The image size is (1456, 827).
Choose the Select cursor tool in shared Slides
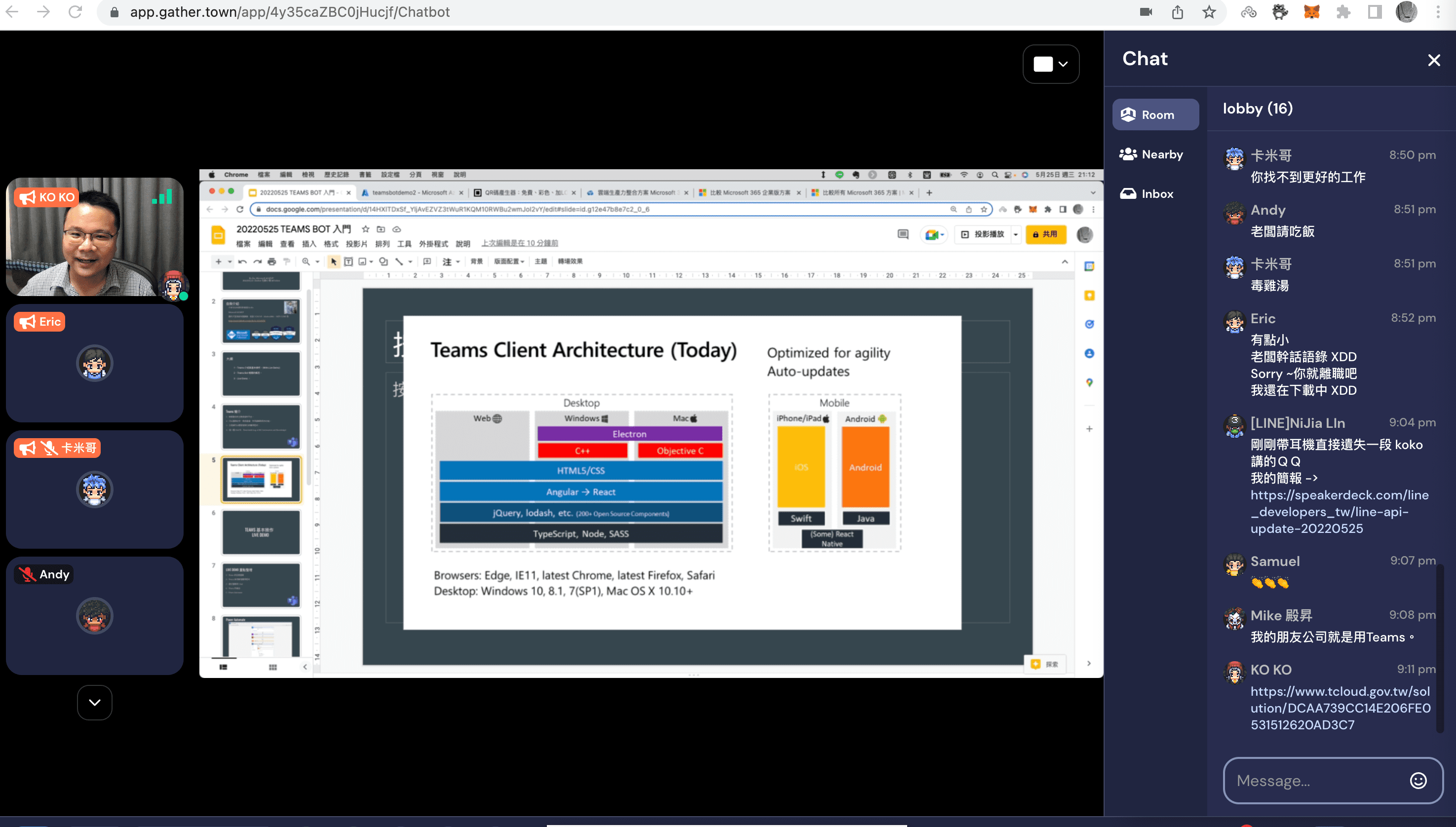(x=334, y=262)
